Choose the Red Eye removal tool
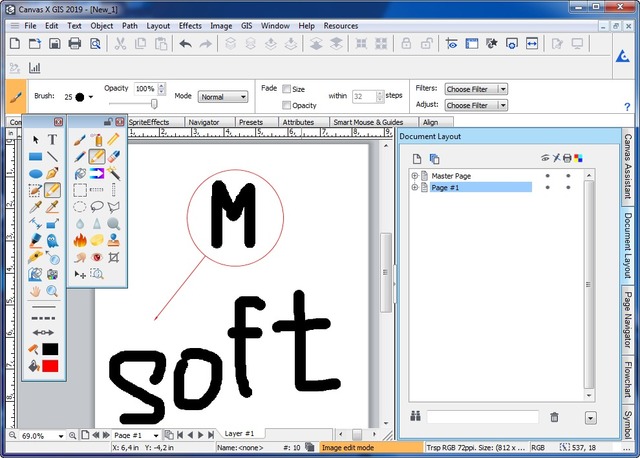This screenshot has width=640, height=458. pos(97,256)
